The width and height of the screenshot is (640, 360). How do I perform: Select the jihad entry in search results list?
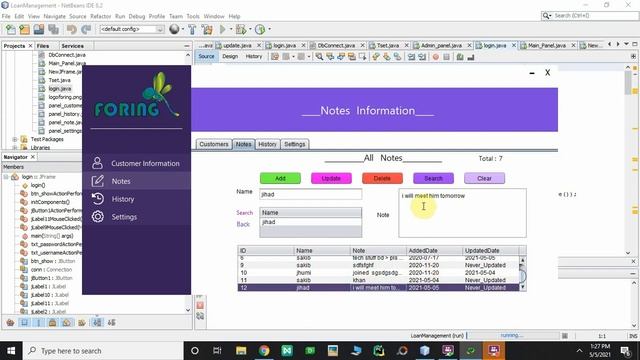311,222
